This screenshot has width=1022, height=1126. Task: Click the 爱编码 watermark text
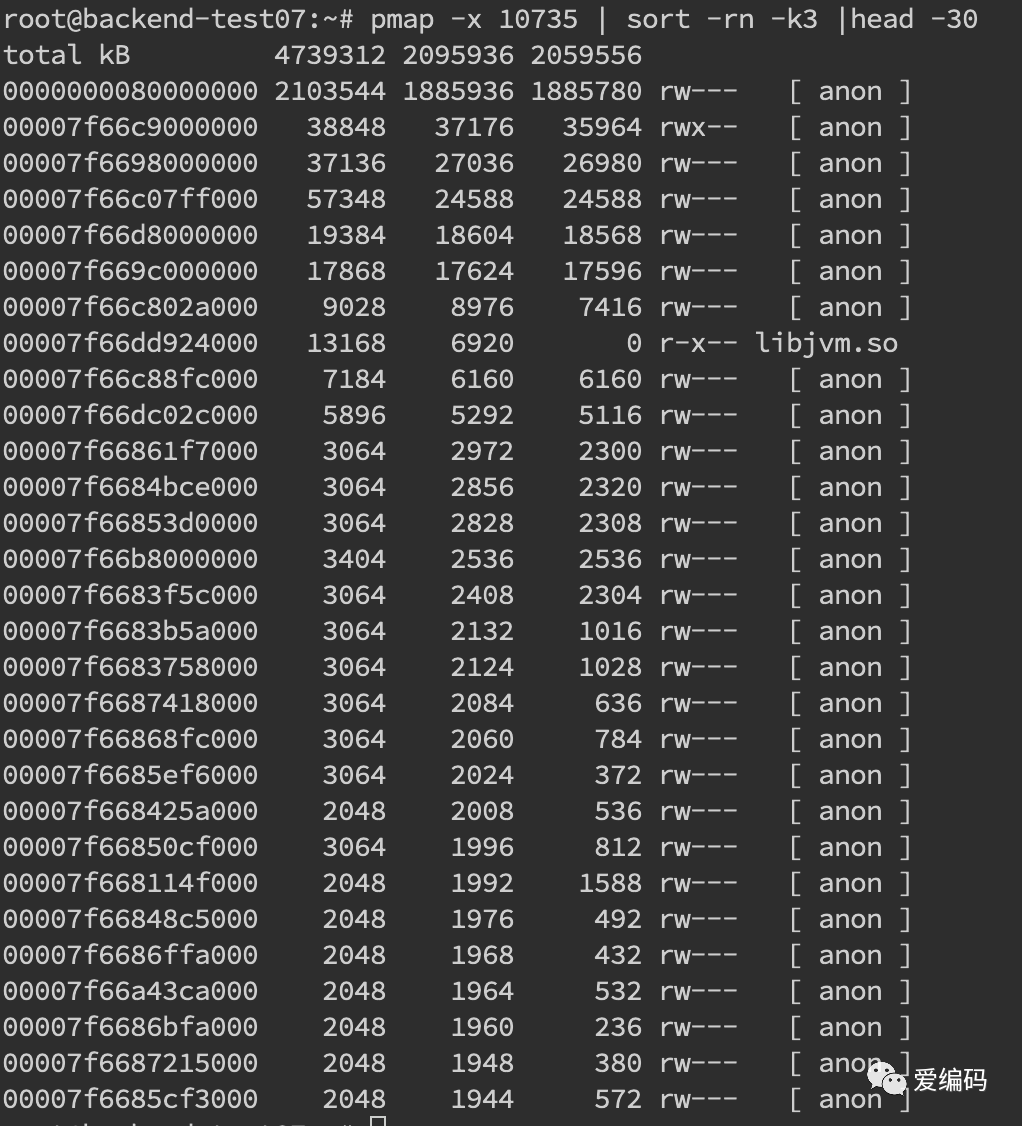950,1079
